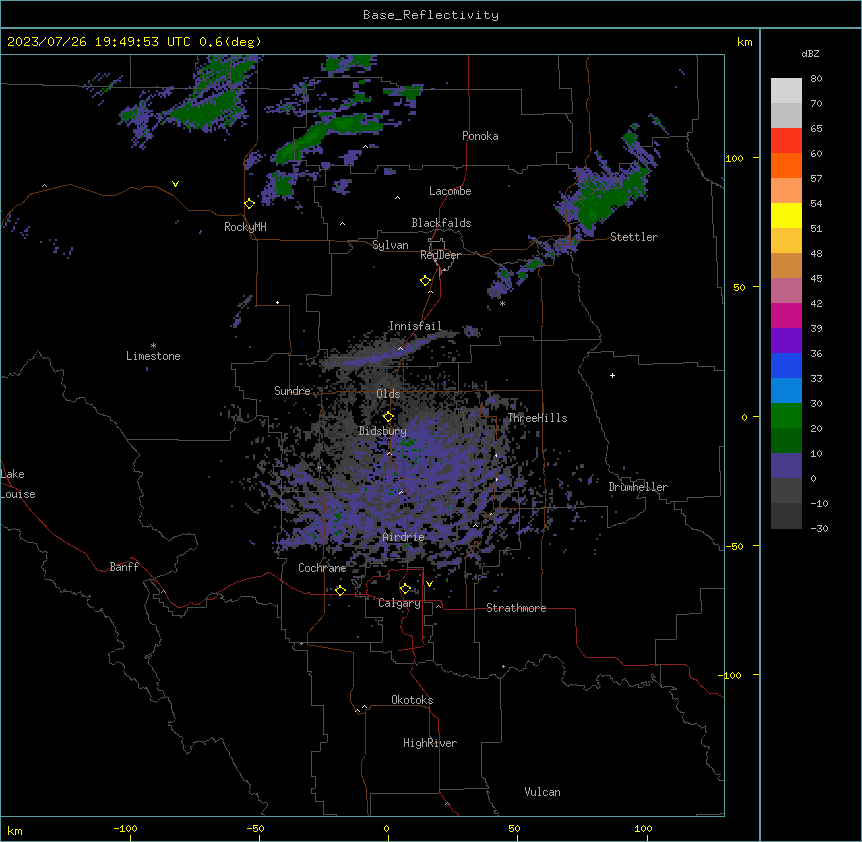Click the RockyMH label
862x842 pixels.
245,226
